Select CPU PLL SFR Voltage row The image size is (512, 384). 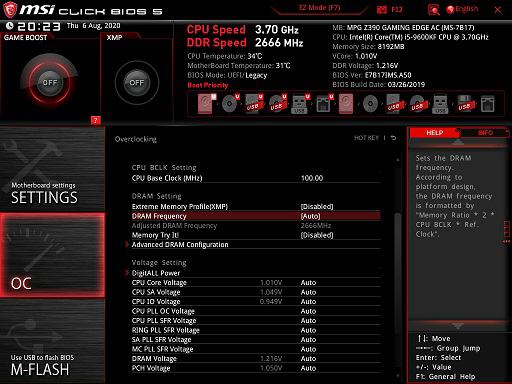point(256,320)
